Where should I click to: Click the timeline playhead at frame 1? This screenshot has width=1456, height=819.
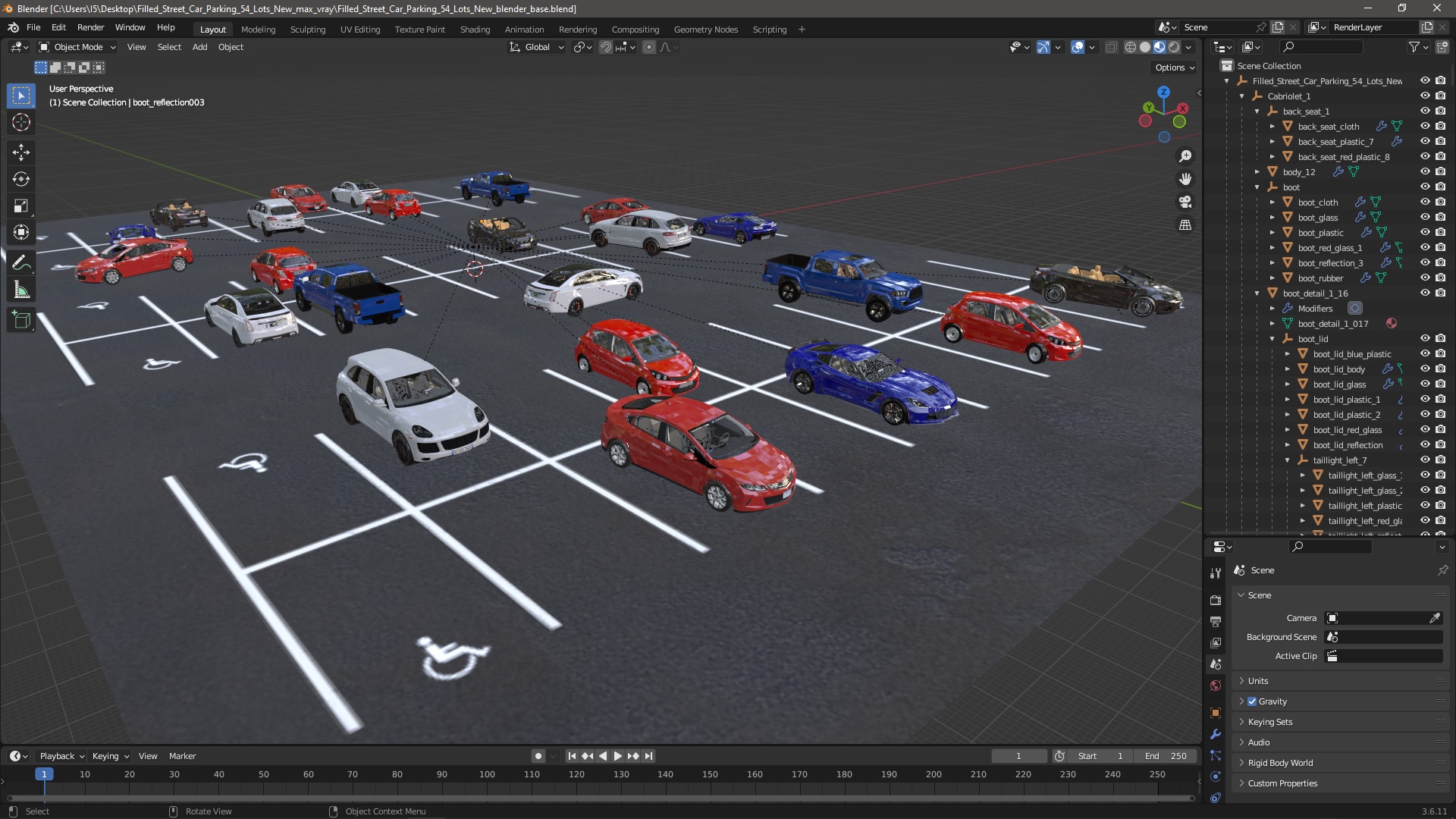point(44,774)
